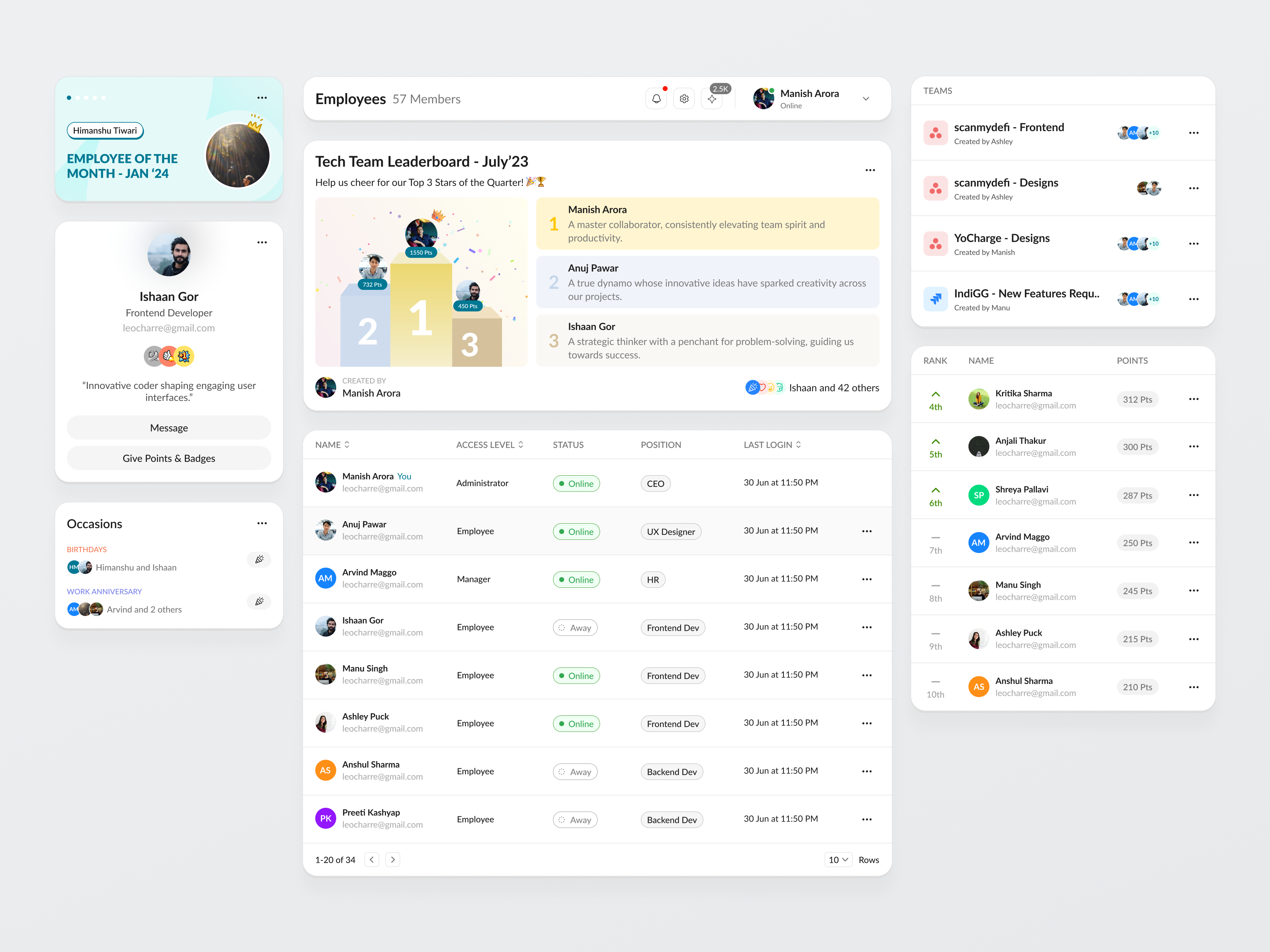Select the second carousel dot on Employee of Month card
1270x952 pixels.
click(78, 98)
